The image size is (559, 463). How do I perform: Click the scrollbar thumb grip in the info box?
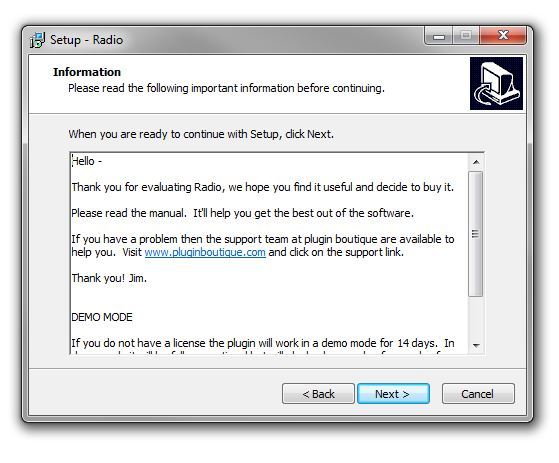click(475, 234)
